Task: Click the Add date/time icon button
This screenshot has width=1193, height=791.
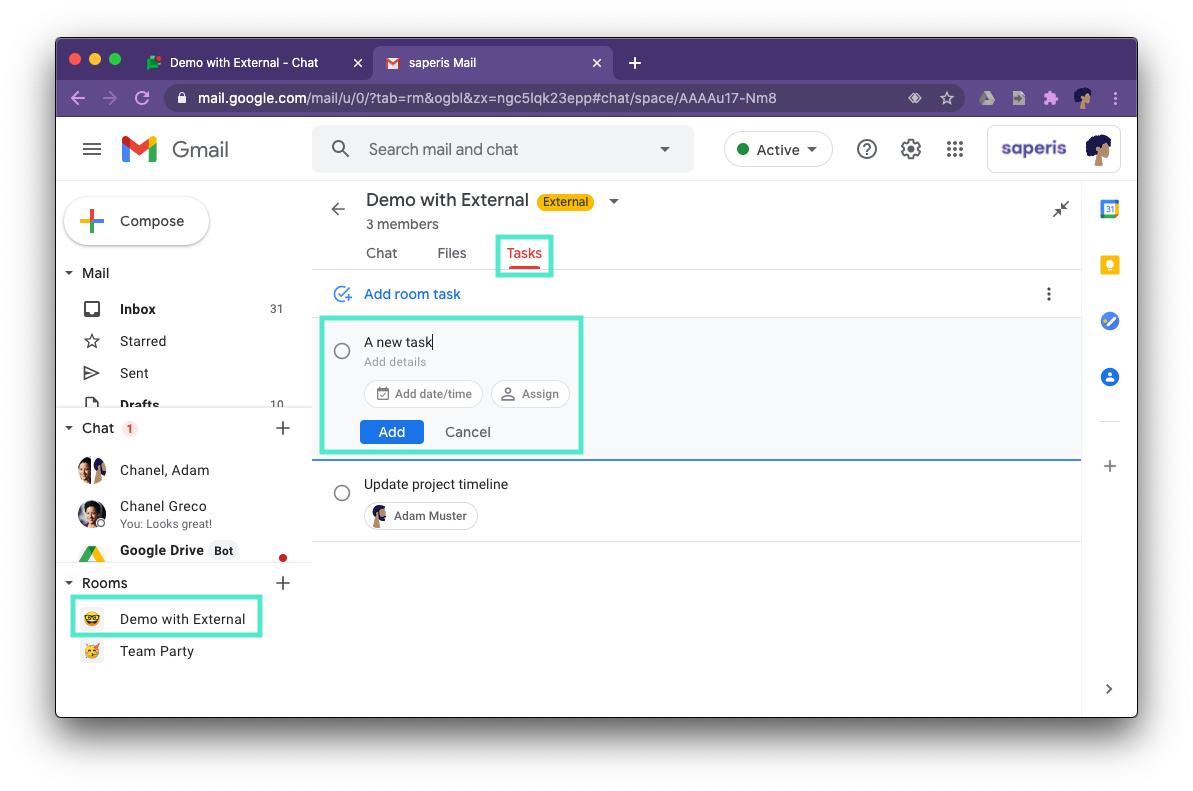Action: [423, 393]
